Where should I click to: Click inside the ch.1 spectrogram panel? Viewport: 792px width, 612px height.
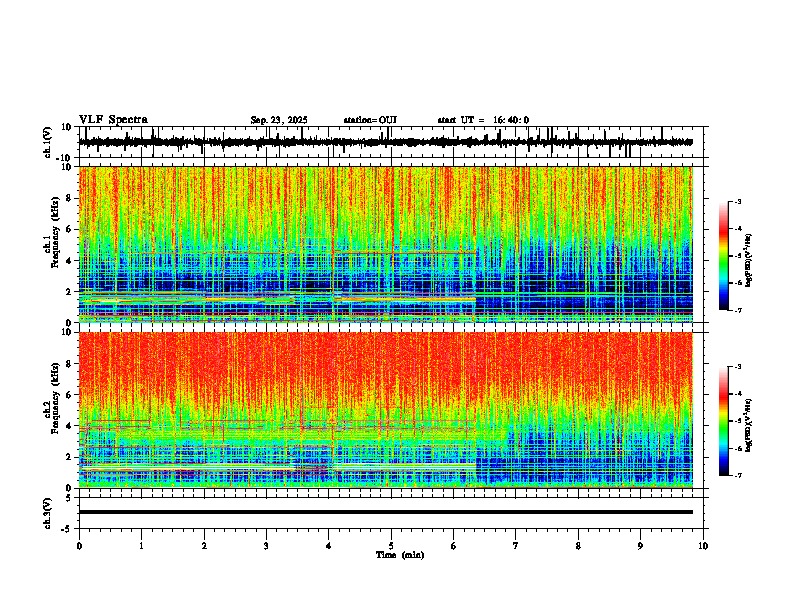pyautogui.click(x=386, y=244)
